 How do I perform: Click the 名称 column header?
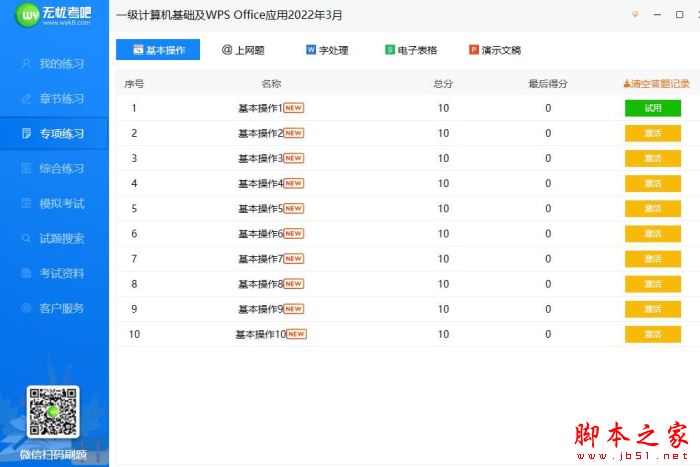pyautogui.click(x=271, y=83)
